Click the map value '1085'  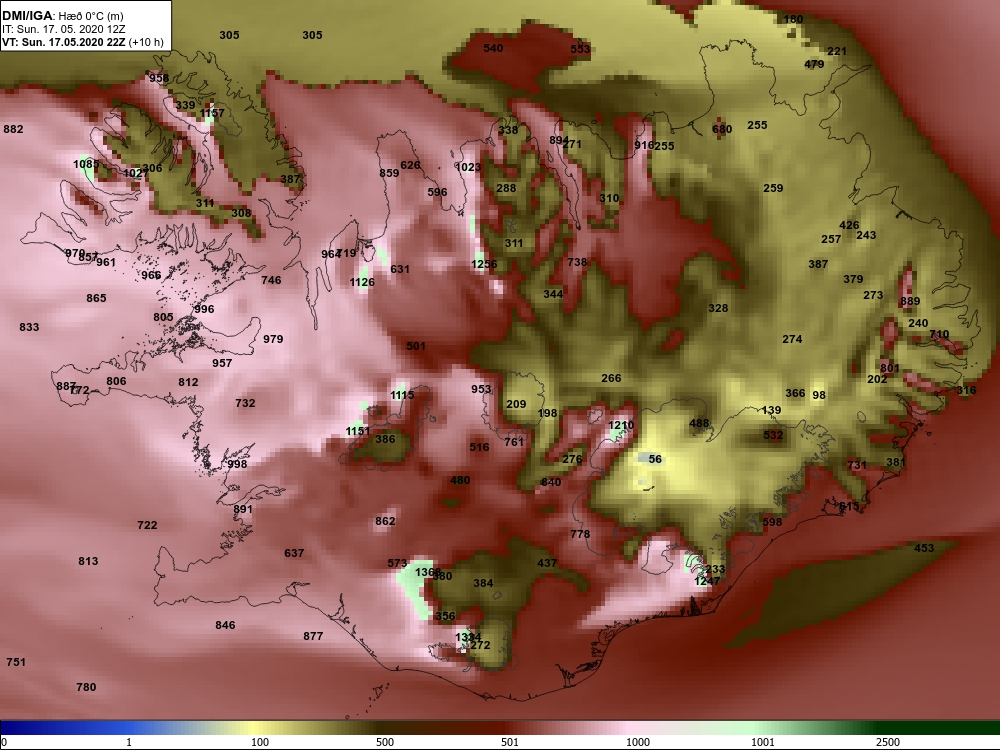tap(85, 164)
